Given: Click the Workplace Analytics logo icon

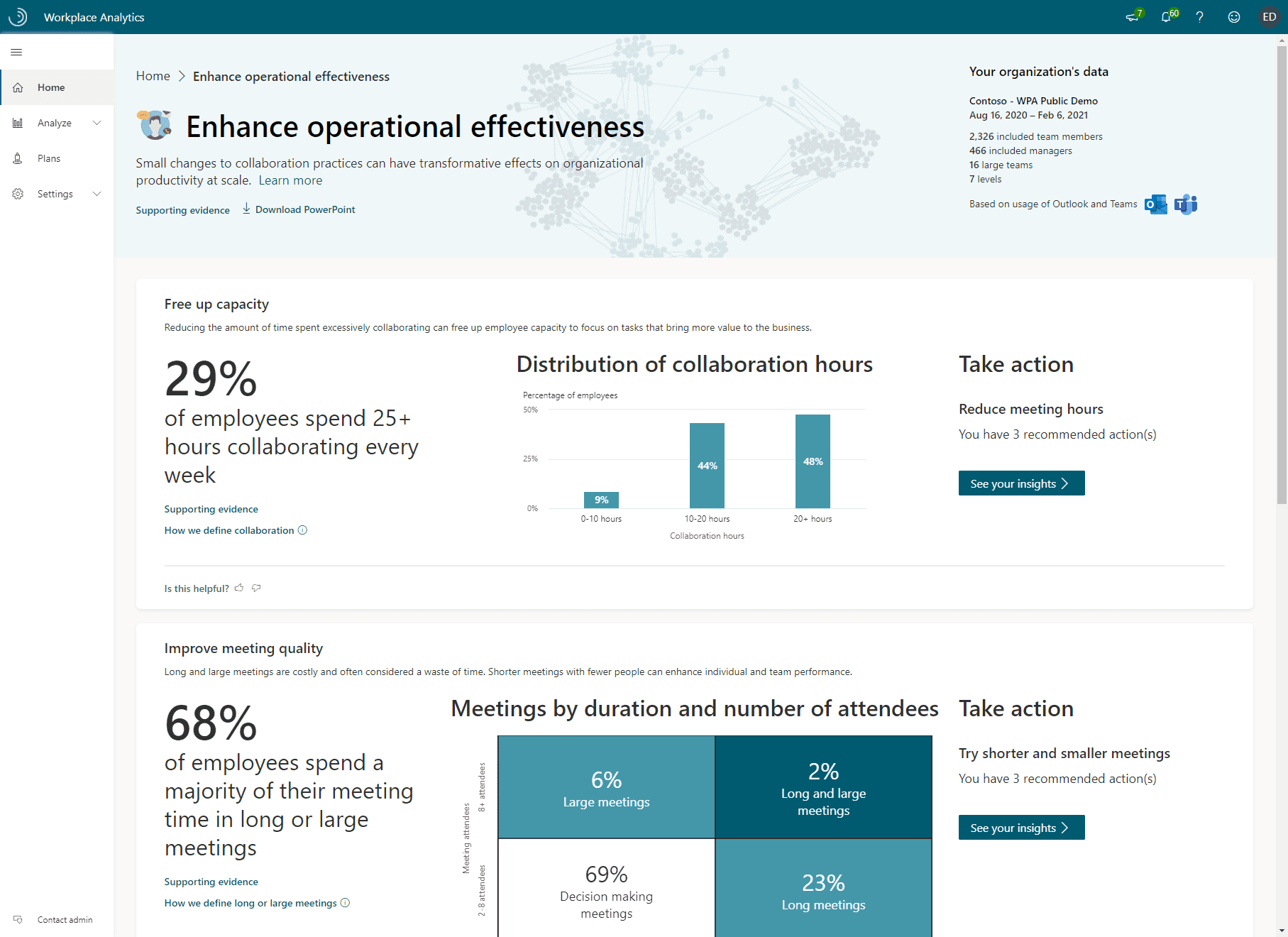Looking at the screenshot, I should [18, 17].
